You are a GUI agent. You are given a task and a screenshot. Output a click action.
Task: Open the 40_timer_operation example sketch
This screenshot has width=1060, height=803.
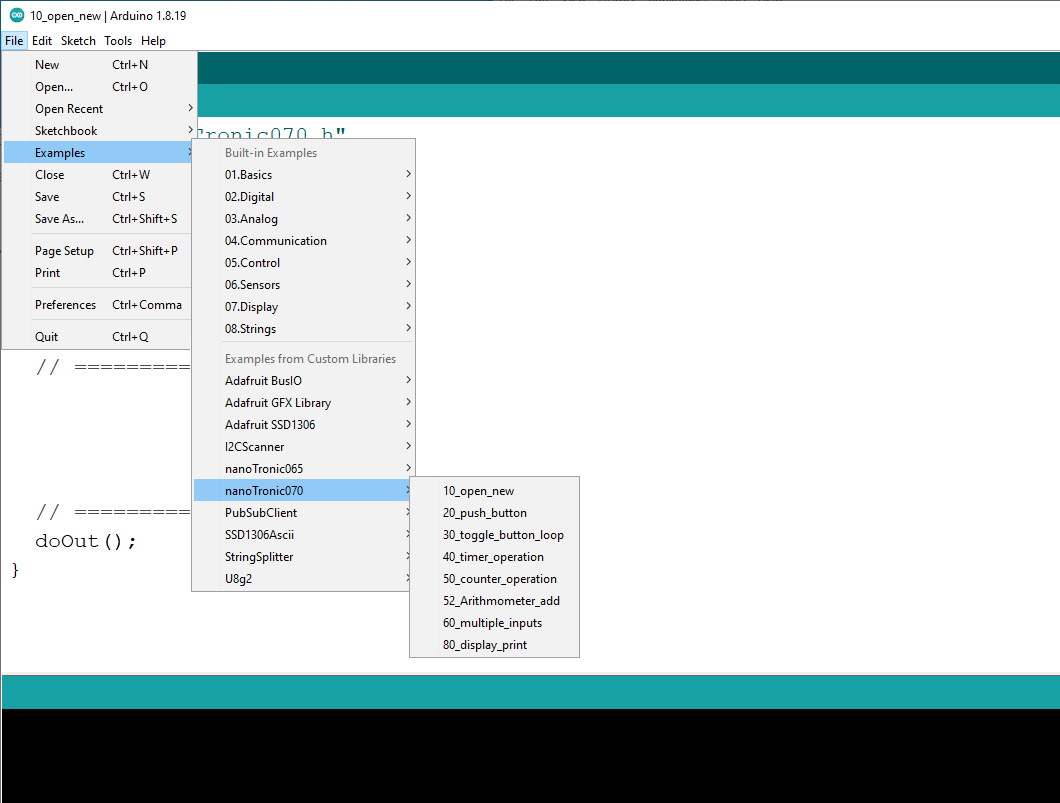point(493,557)
